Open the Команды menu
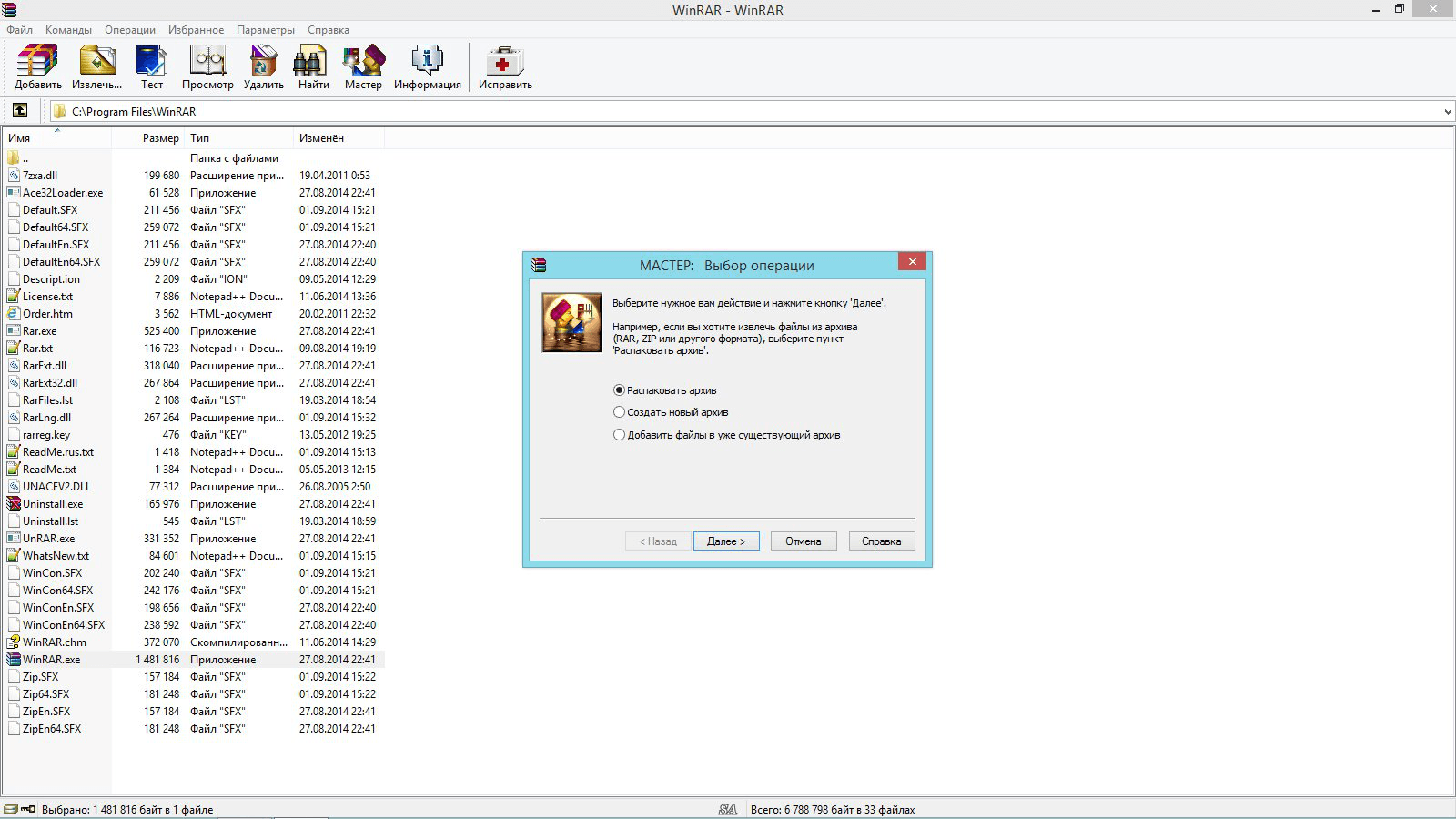Viewport: 1456px width, 819px height. 68,30
